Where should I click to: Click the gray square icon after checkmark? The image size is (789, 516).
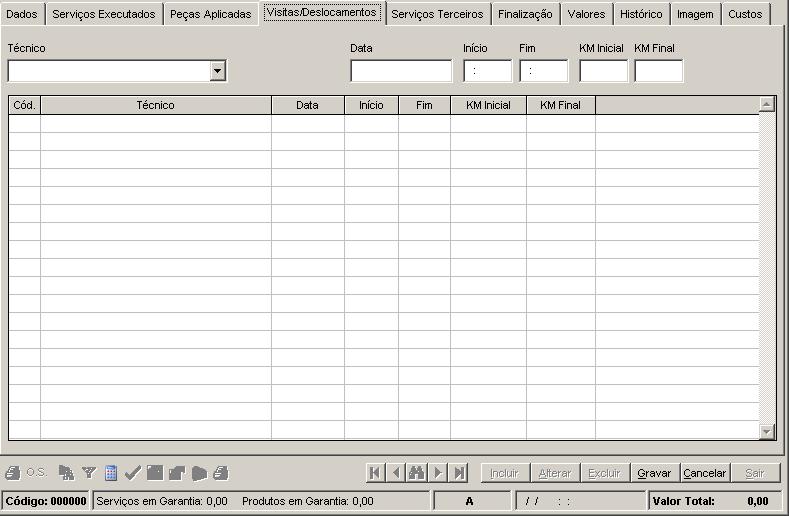coord(155,473)
